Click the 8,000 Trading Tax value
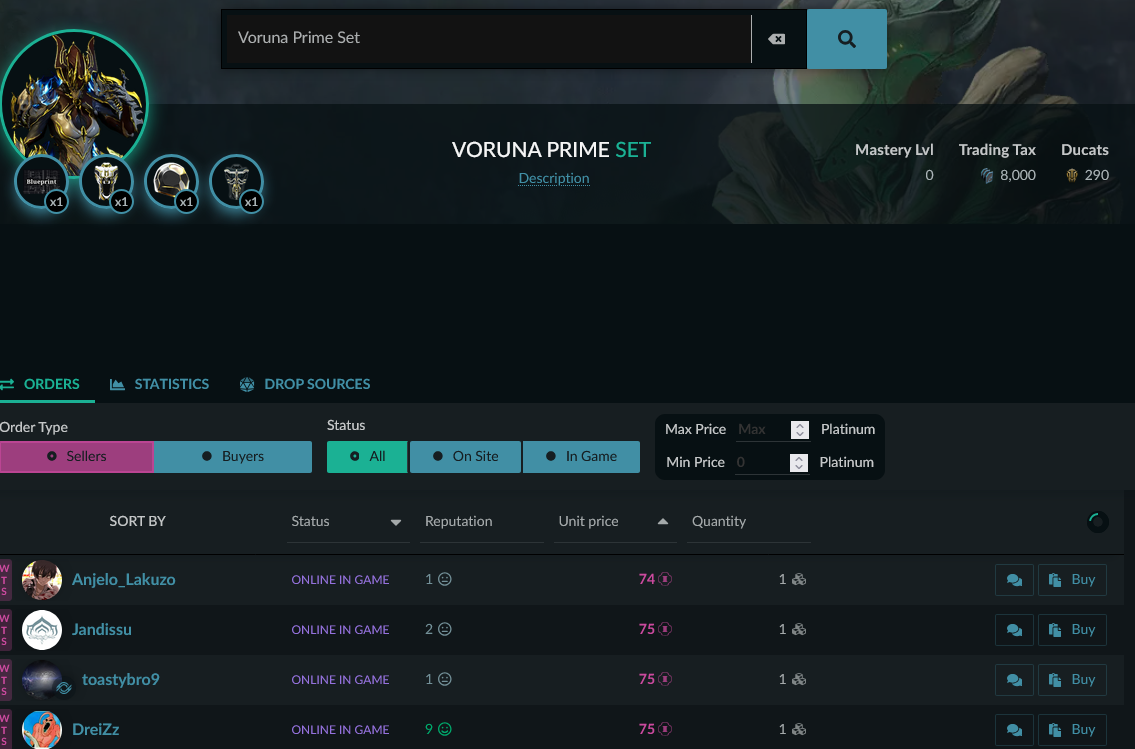Screen dimensions: 1135x749 click(1018, 175)
